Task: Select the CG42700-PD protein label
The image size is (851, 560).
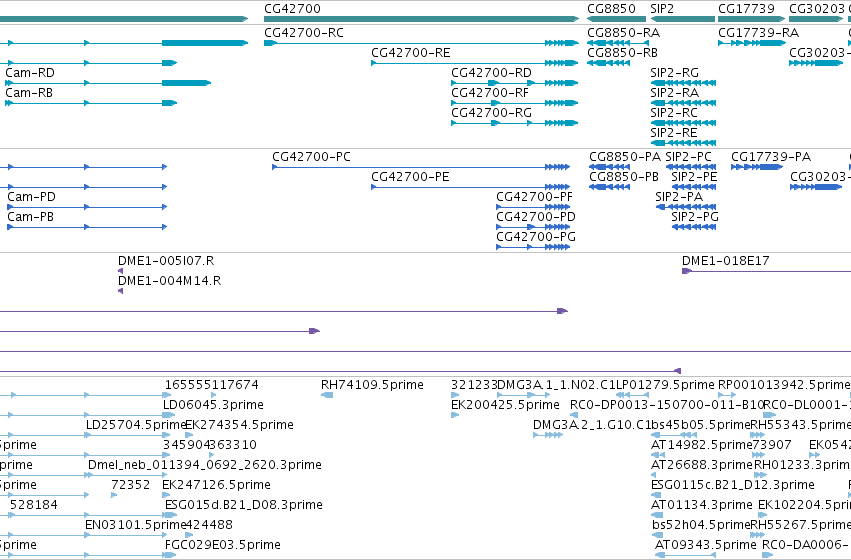Action: click(x=536, y=217)
